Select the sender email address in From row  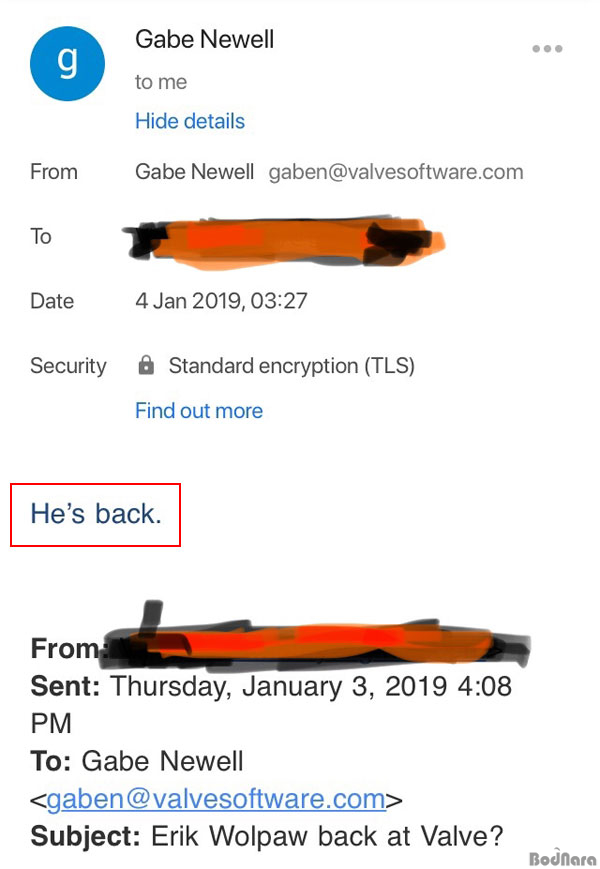[x=396, y=172]
